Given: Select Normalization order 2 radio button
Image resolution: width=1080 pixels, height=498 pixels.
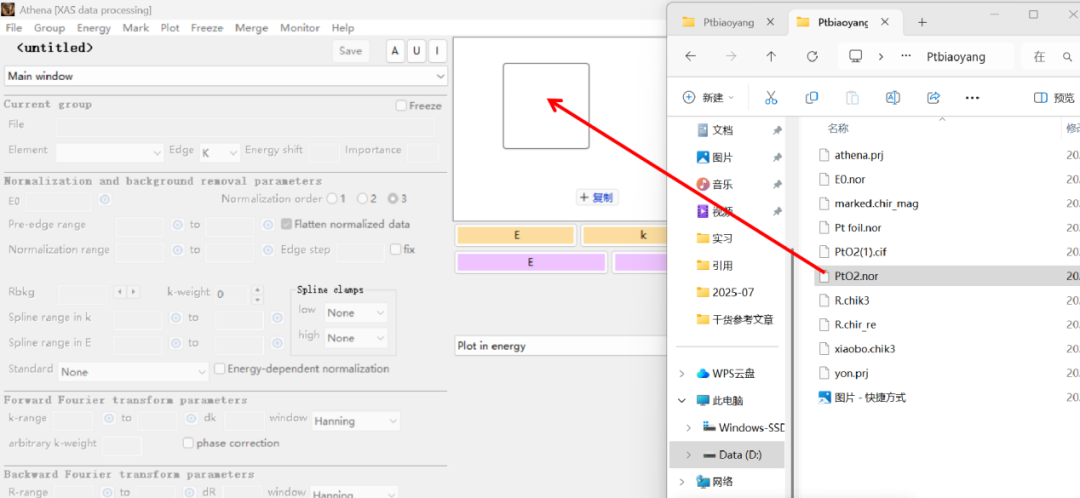Looking at the screenshot, I should 362,199.
